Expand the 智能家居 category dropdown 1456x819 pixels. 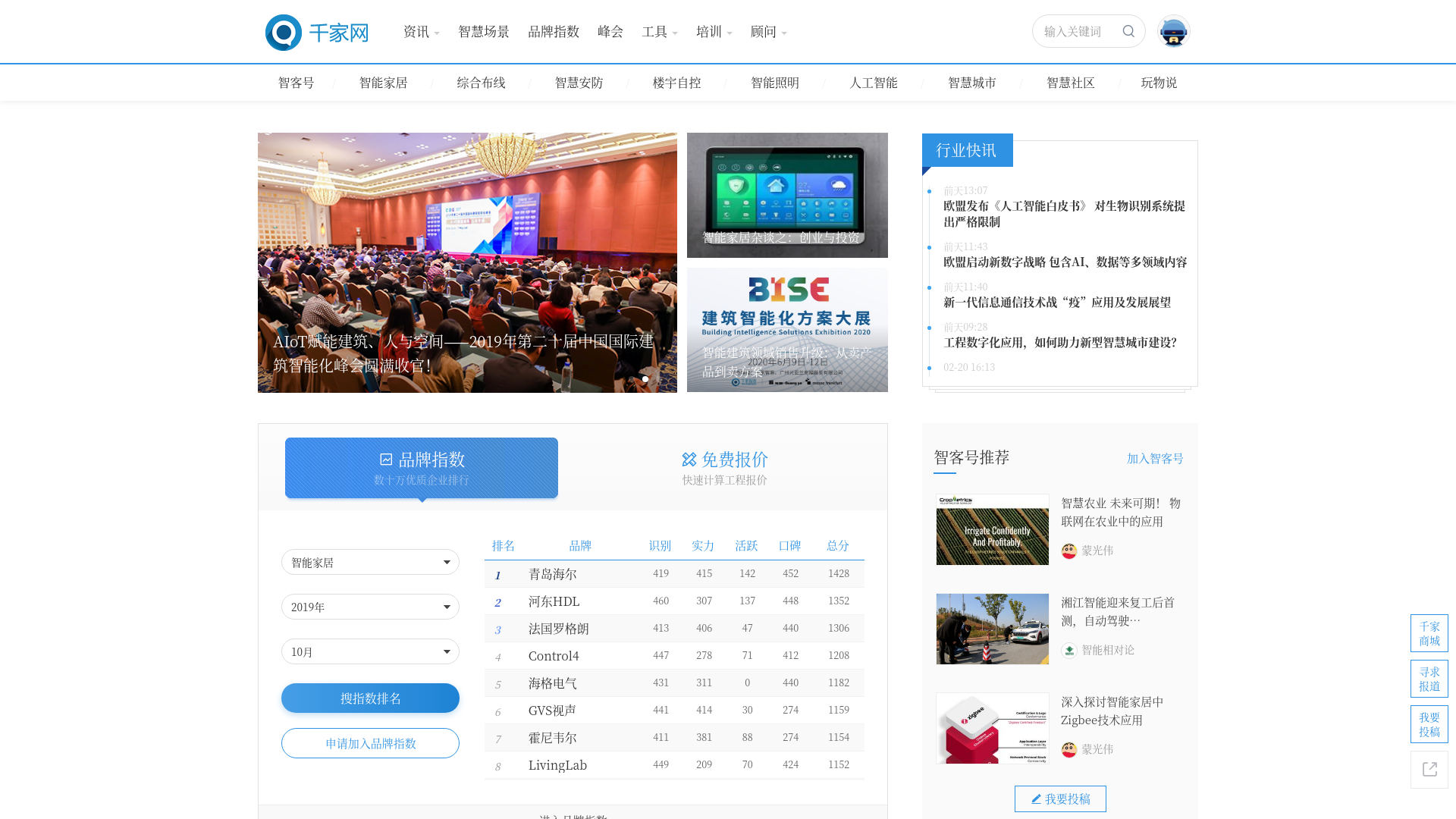tap(370, 562)
